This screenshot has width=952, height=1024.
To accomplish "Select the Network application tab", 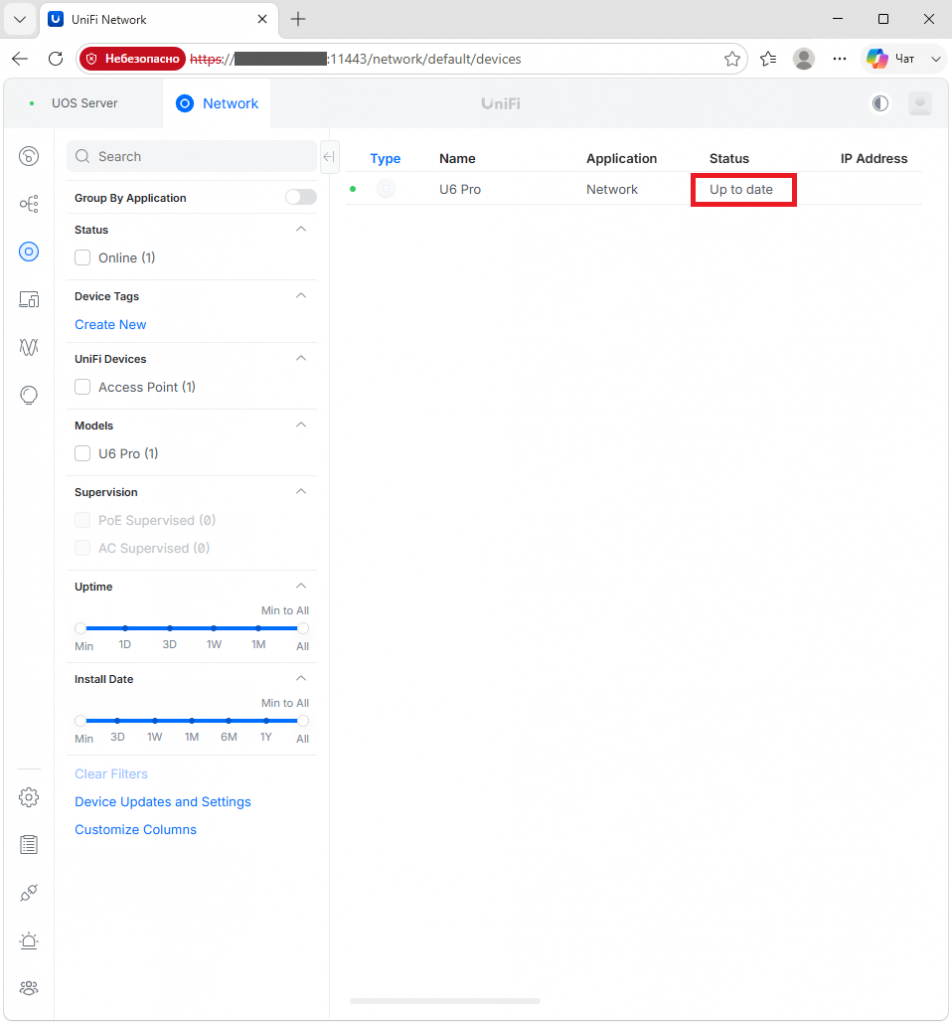I will (217, 103).
